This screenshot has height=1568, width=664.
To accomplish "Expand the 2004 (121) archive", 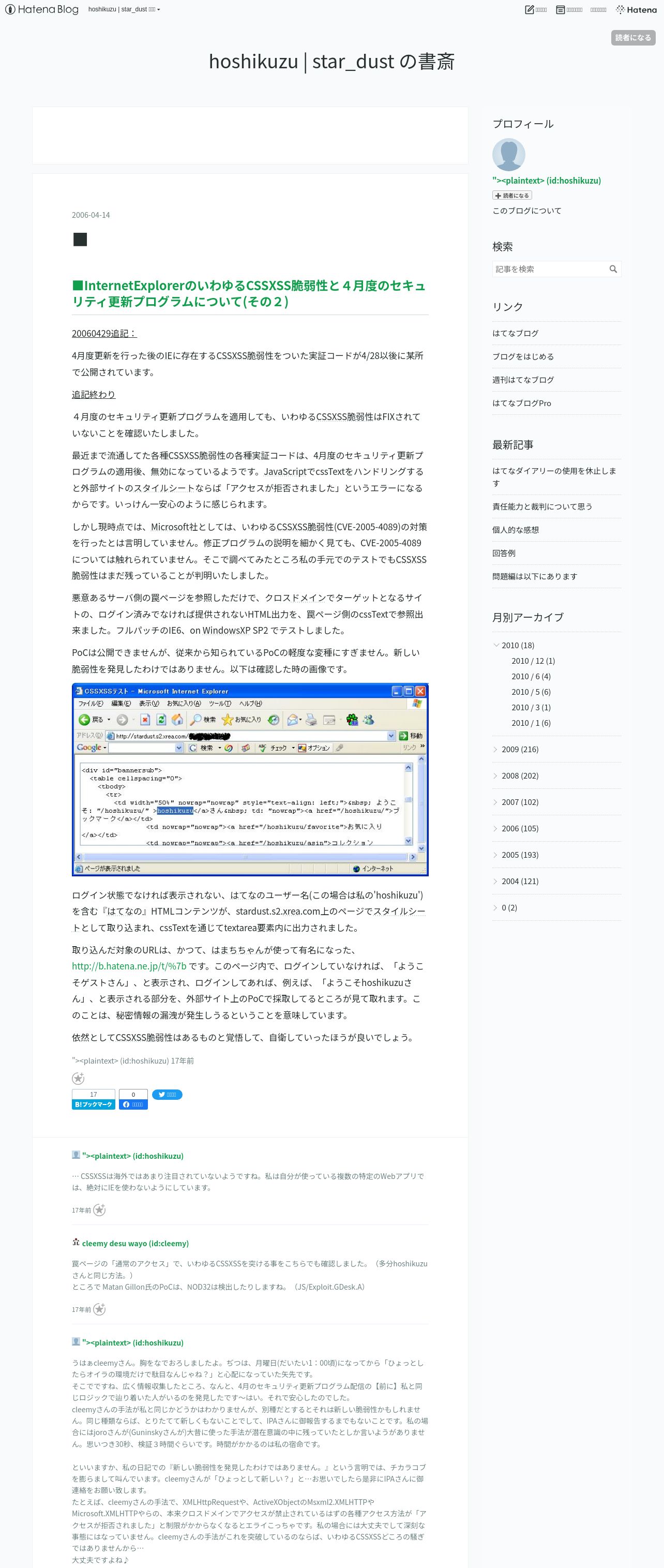I will click(495, 881).
